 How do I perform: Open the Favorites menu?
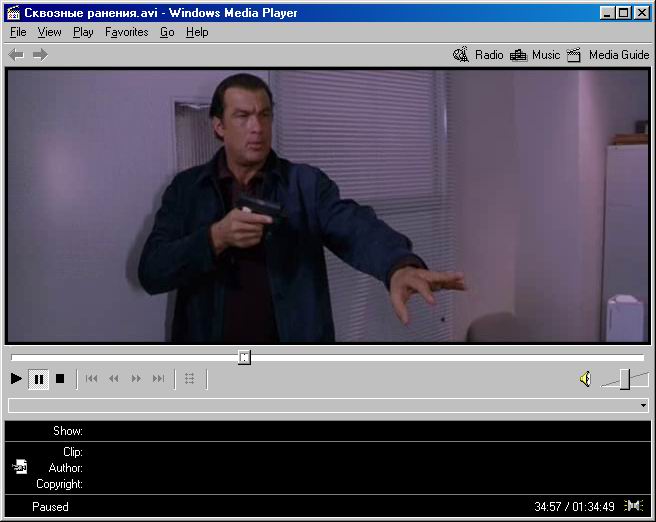[x=126, y=32]
